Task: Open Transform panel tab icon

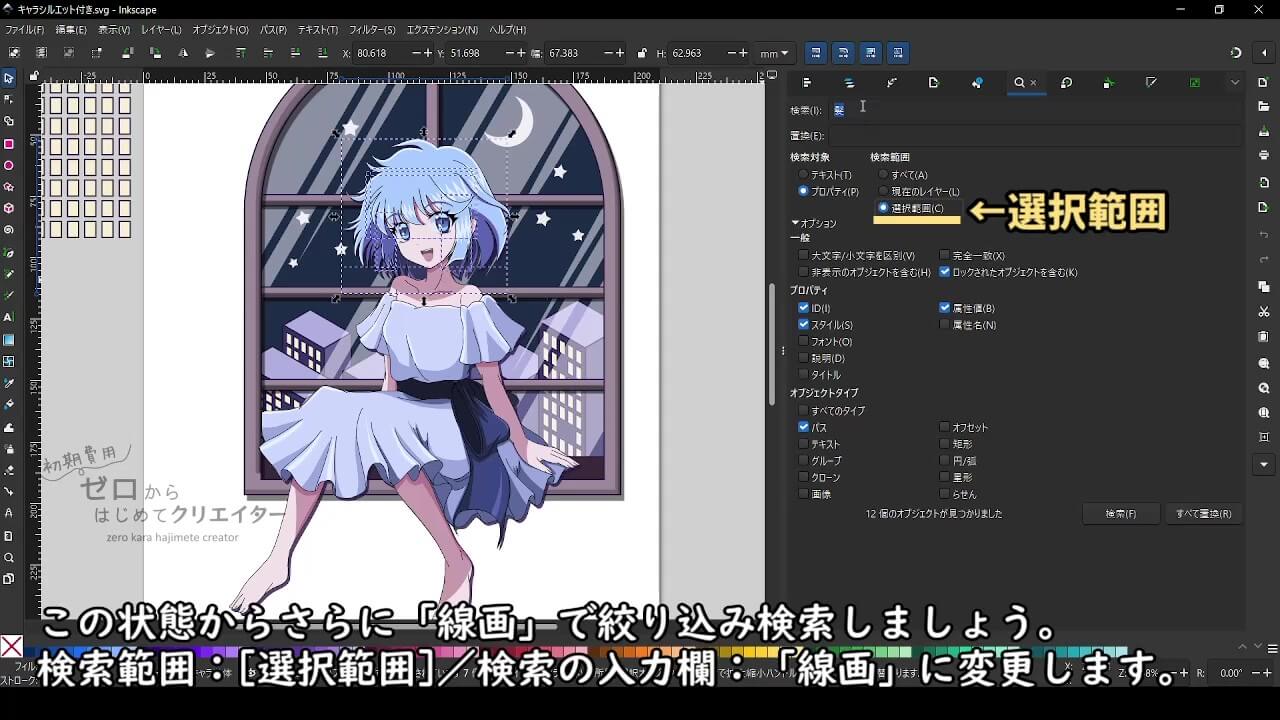Action: tap(1066, 83)
